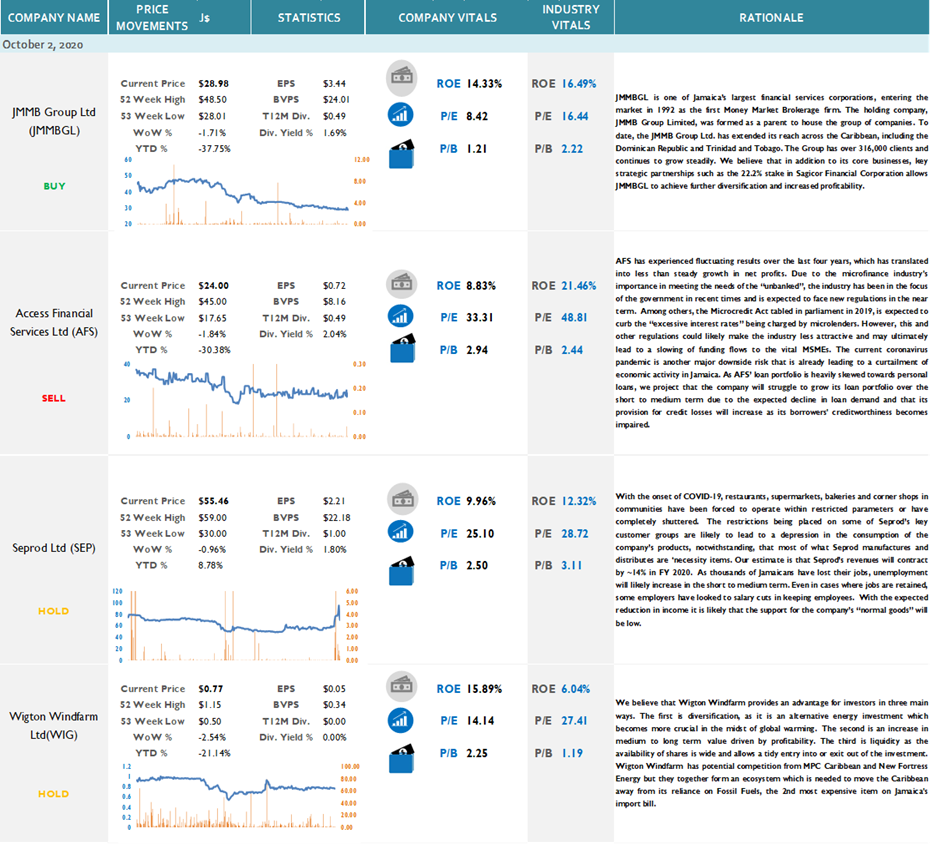
Task: Click the STATISTICS column header
Action: (309, 18)
